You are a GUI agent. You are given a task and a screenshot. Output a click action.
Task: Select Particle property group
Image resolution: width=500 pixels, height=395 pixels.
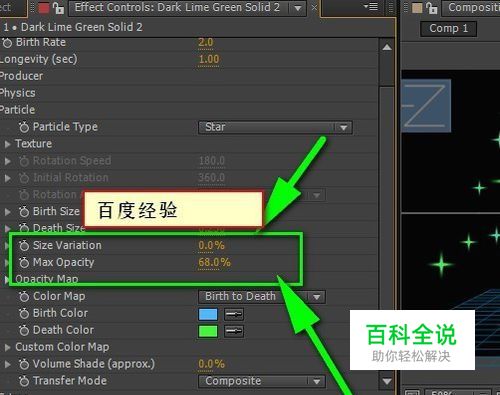pos(17,110)
